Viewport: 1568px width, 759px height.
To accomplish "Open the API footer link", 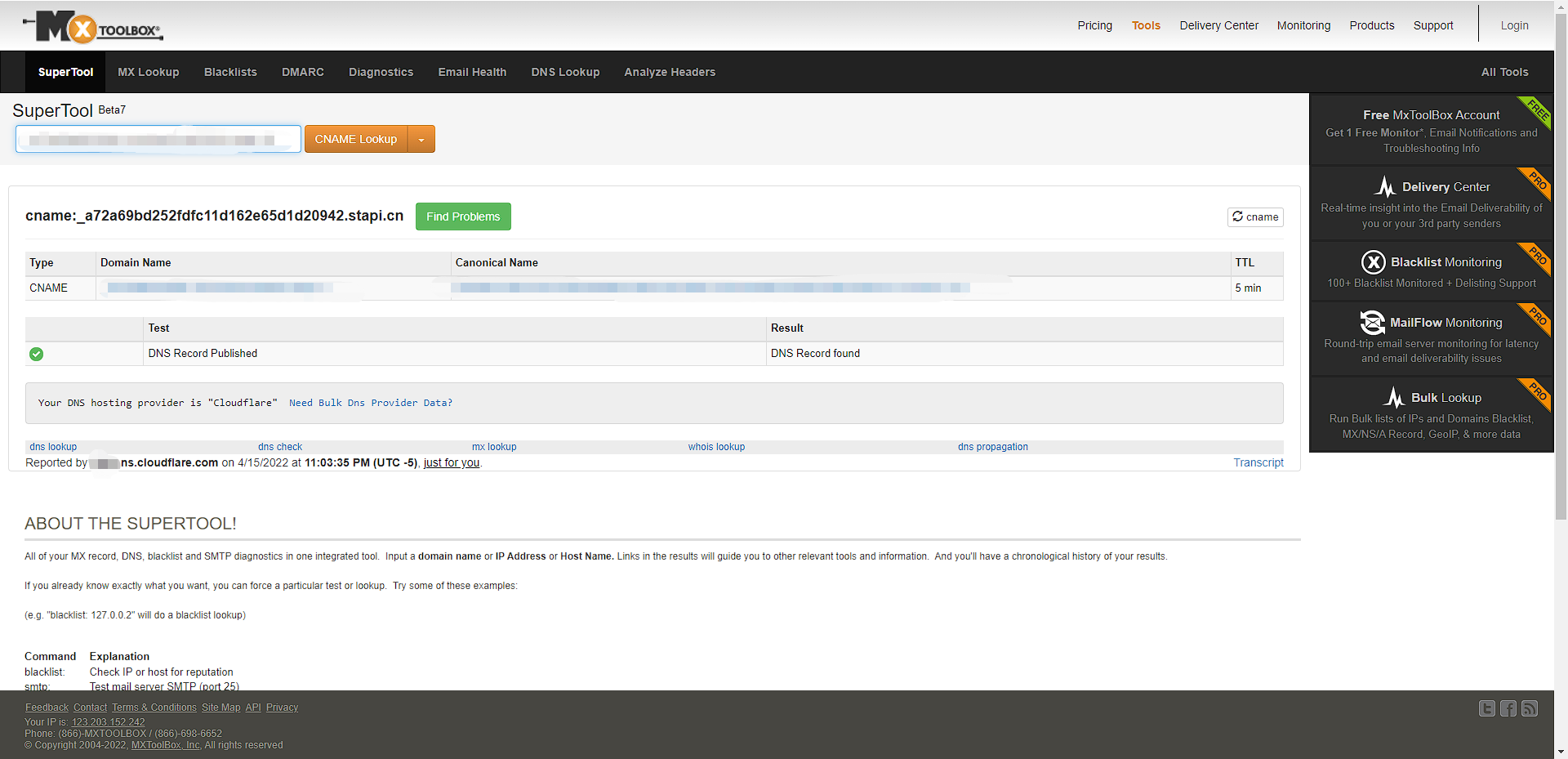I will click(253, 708).
